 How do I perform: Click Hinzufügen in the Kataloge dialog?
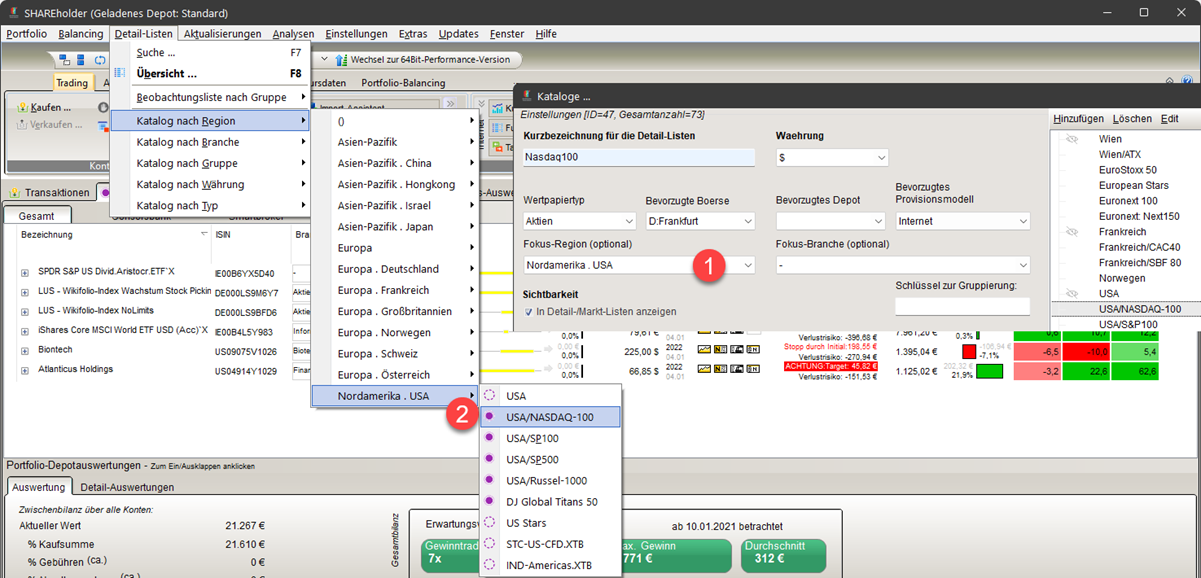point(1078,119)
